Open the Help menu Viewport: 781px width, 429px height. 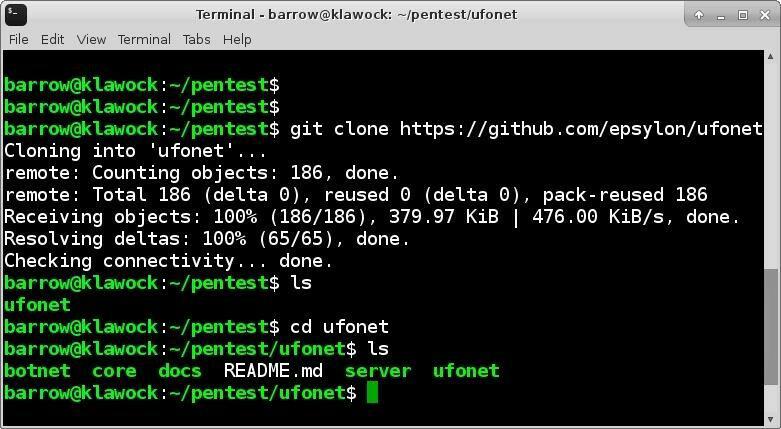coord(237,39)
